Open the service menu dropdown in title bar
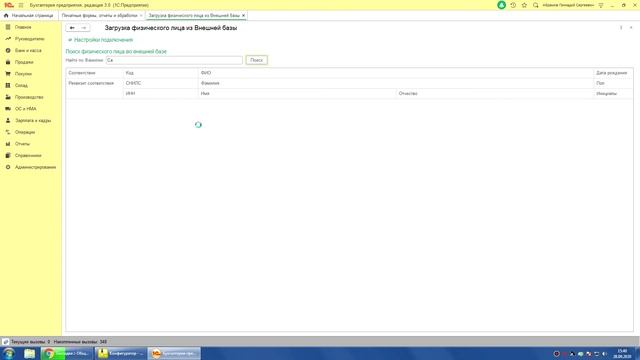 pos(601,5)
